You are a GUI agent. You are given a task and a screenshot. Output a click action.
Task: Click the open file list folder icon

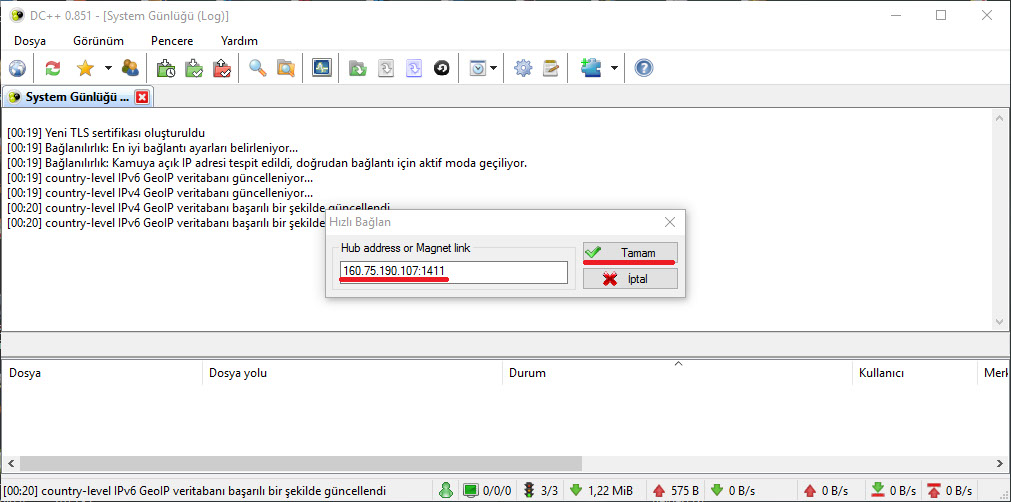[358, 68]
